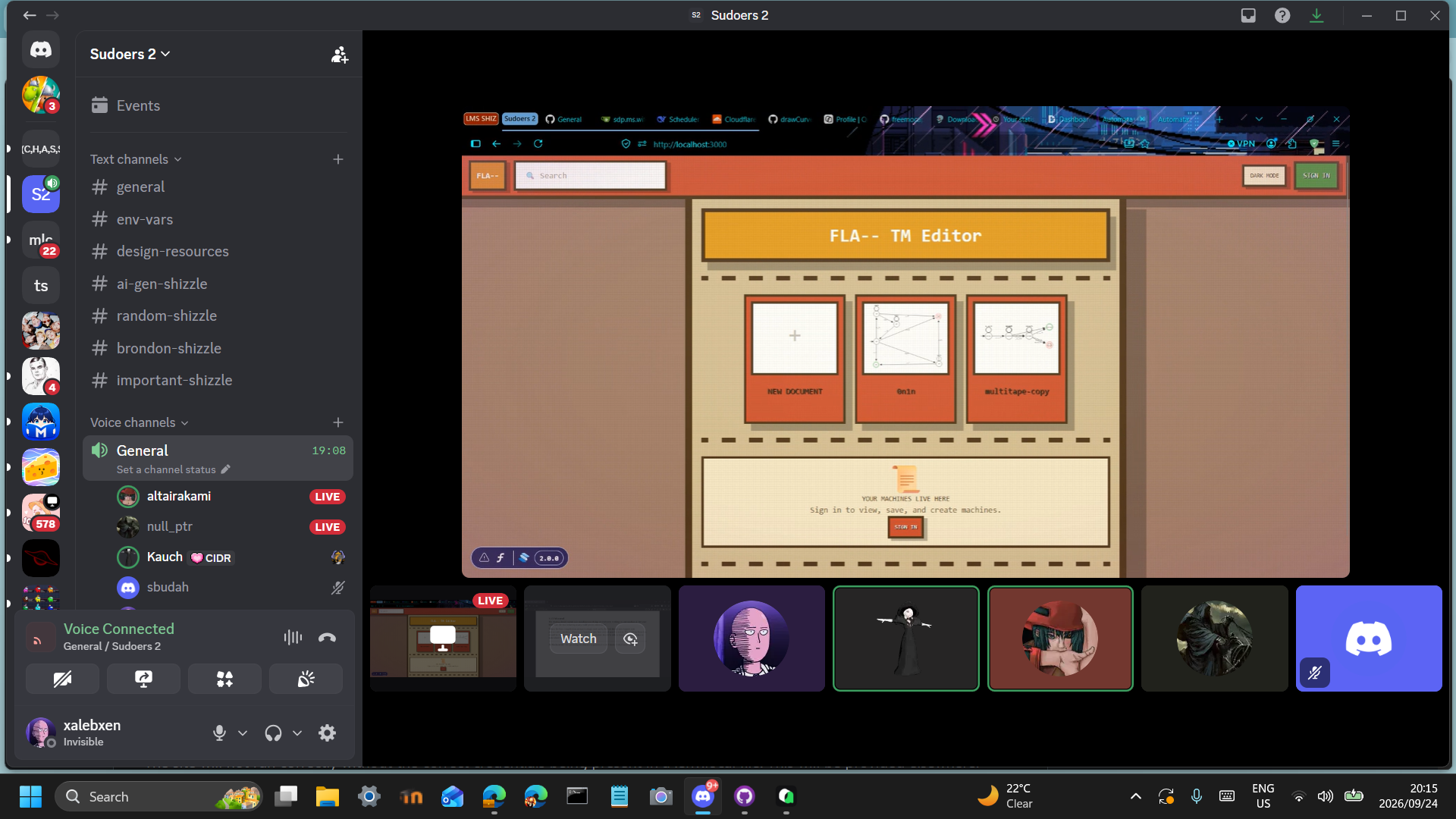Image resolution: width=1456 pixels, height=819 pixels.
Task: Toggle microphone mute for xalebxen
Action: click(219, 733)
